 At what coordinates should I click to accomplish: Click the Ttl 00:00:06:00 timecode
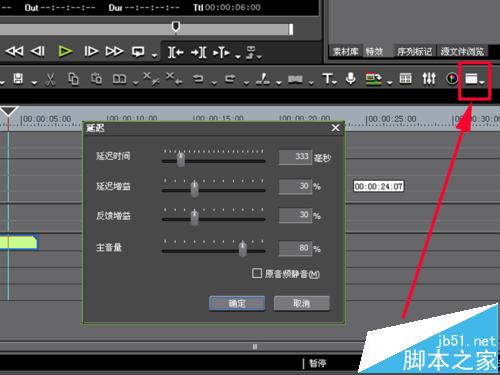point(227,7)
